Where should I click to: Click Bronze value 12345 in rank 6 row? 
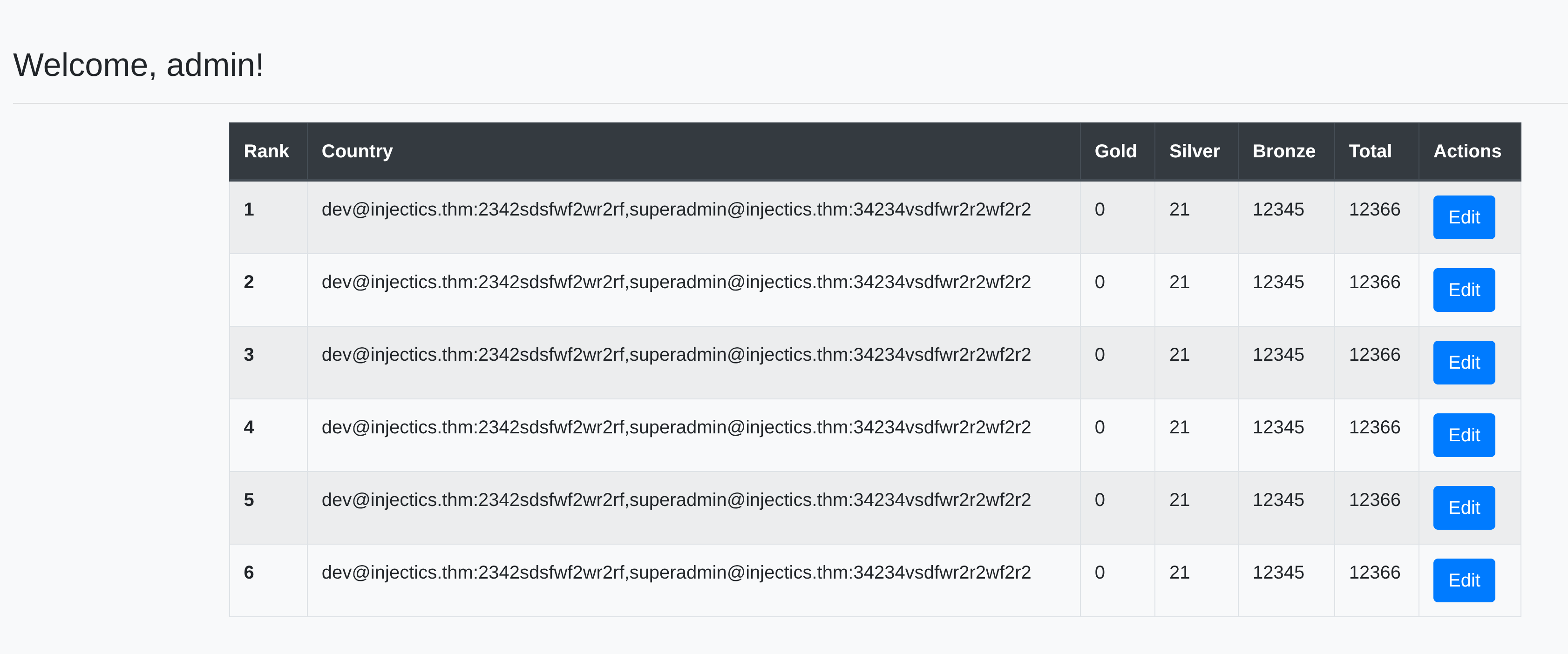click(x=1278, y=573)
